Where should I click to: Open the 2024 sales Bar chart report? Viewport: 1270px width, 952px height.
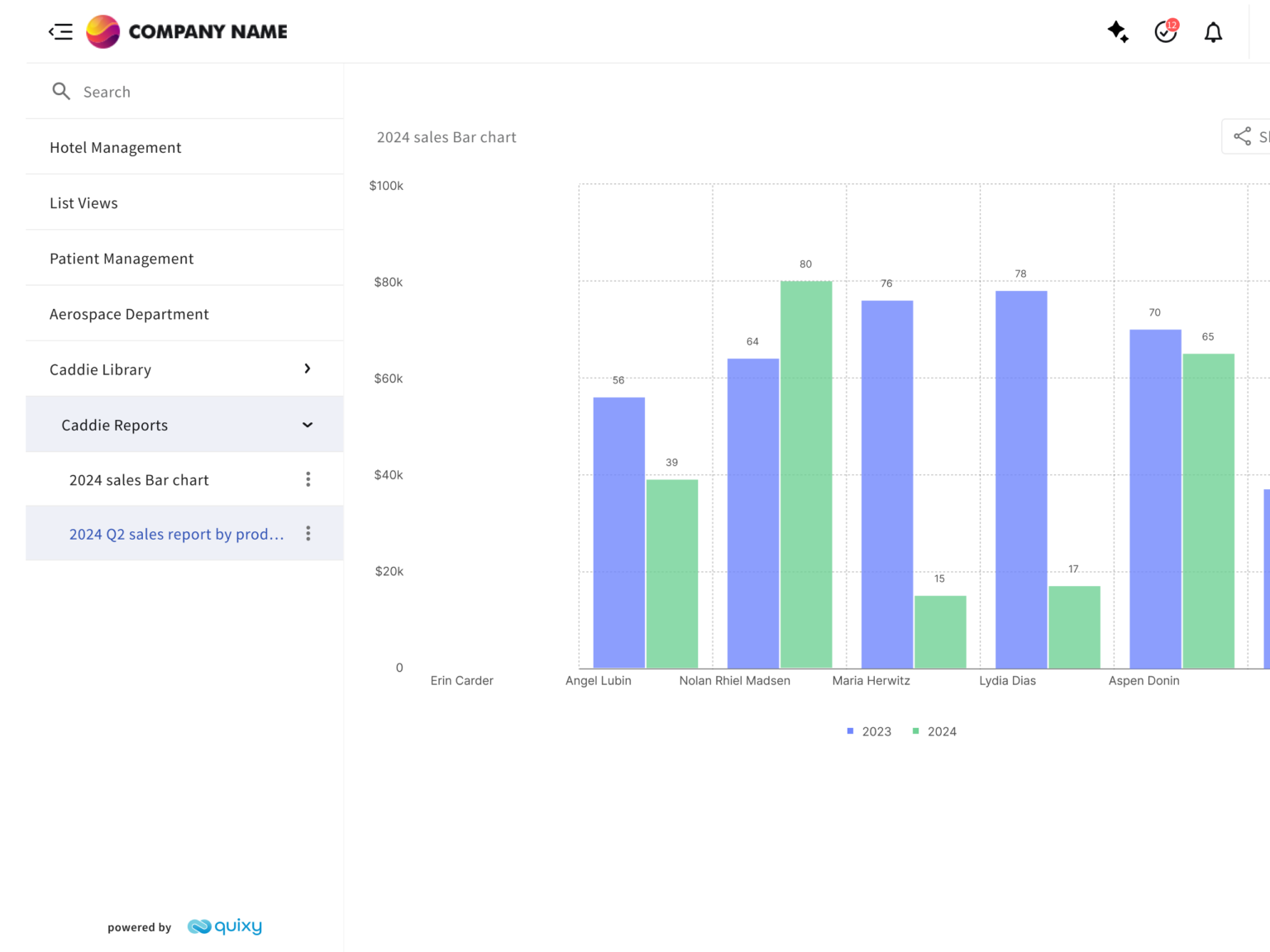point(139,479)
